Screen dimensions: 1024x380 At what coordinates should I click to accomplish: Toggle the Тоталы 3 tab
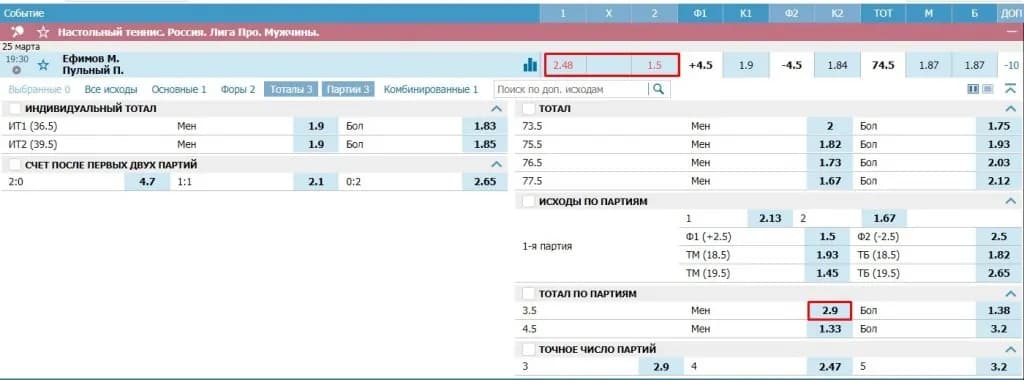pos(291,89)
